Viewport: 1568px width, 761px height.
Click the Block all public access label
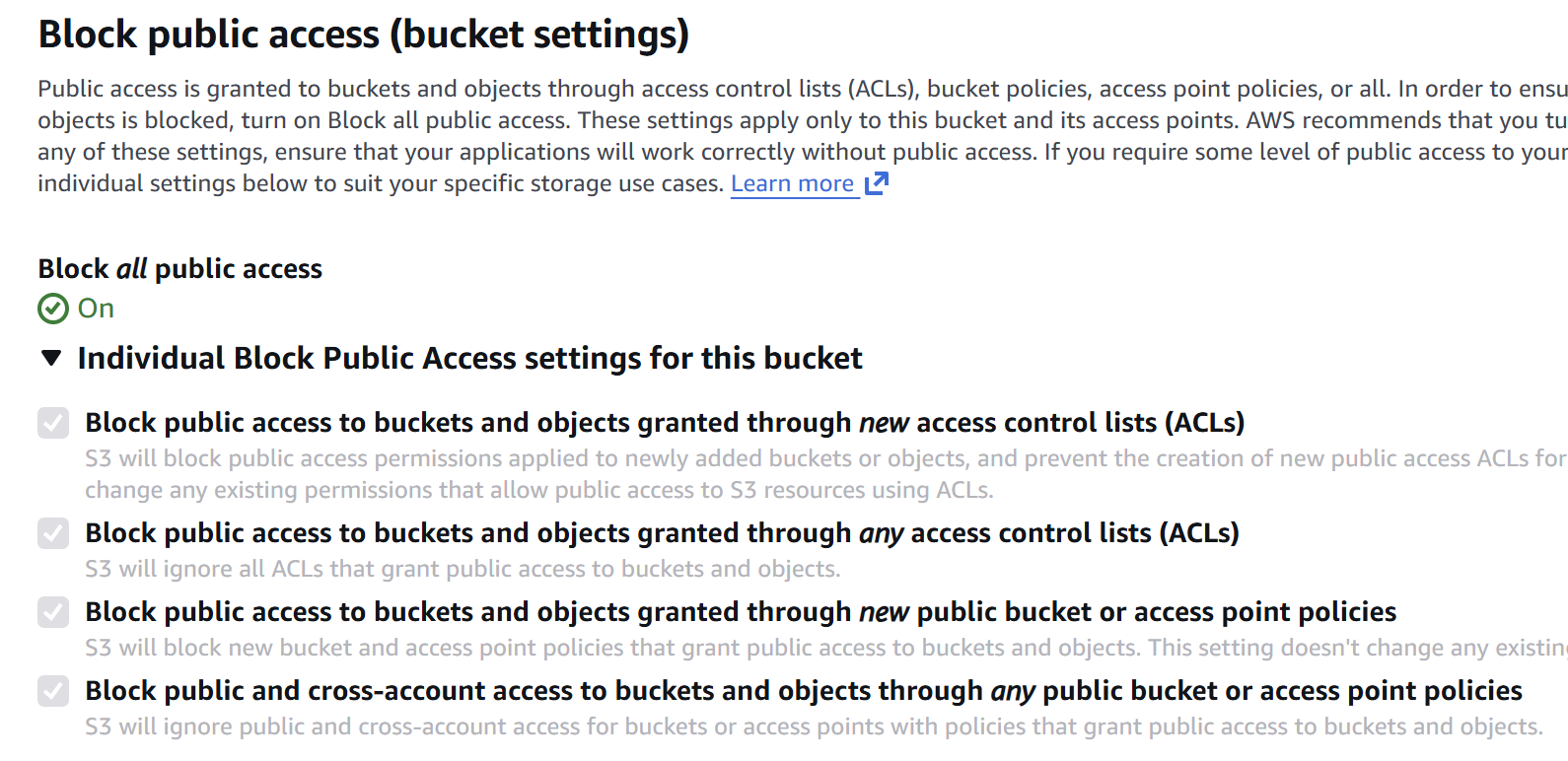(x=180, y=269)
